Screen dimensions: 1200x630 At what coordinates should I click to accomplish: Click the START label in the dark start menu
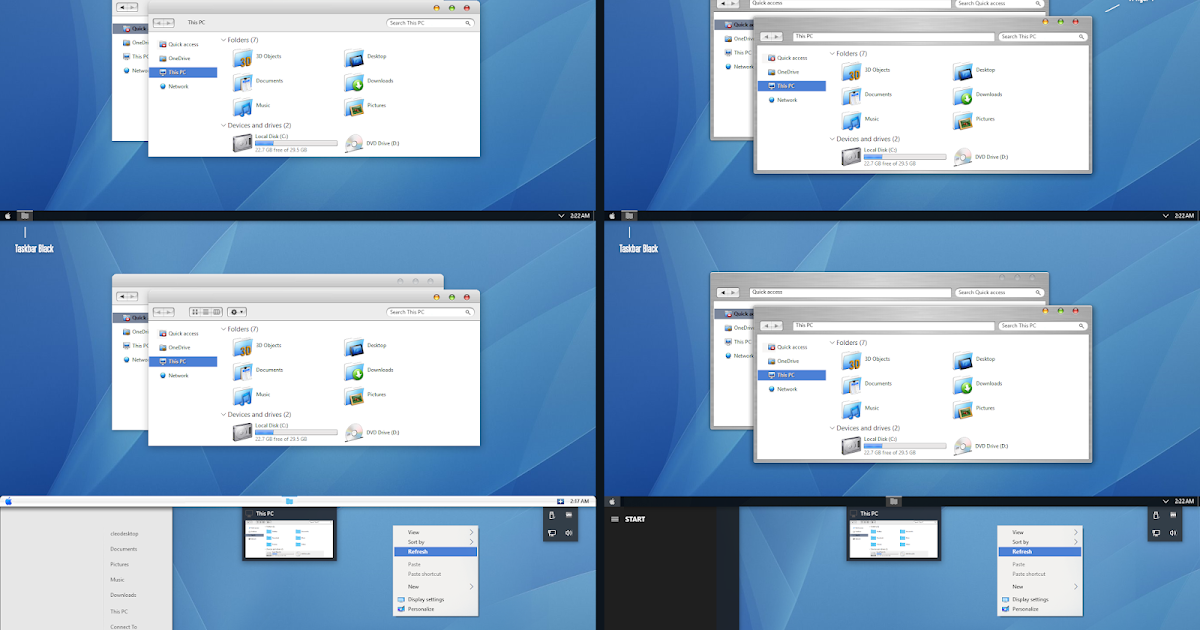click(635, 519)
